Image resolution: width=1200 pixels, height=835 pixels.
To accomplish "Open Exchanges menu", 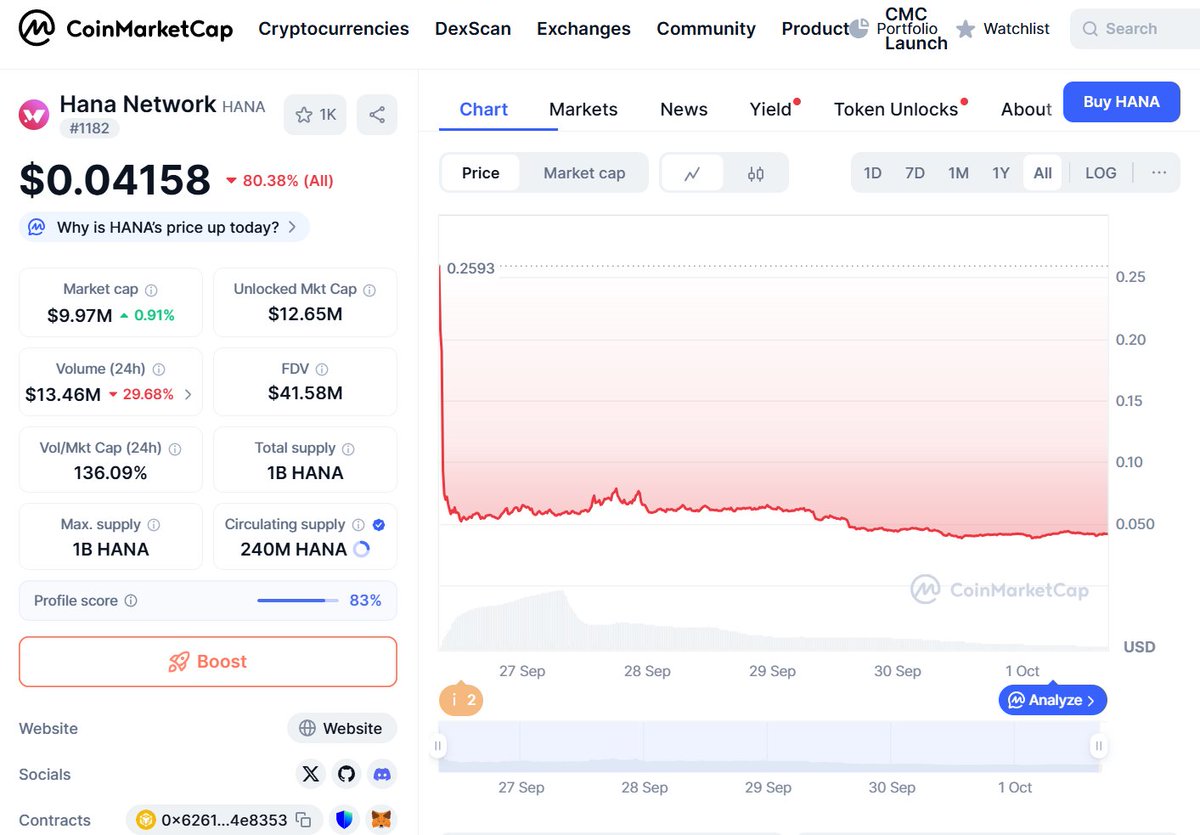I will [x=584, y=29].
